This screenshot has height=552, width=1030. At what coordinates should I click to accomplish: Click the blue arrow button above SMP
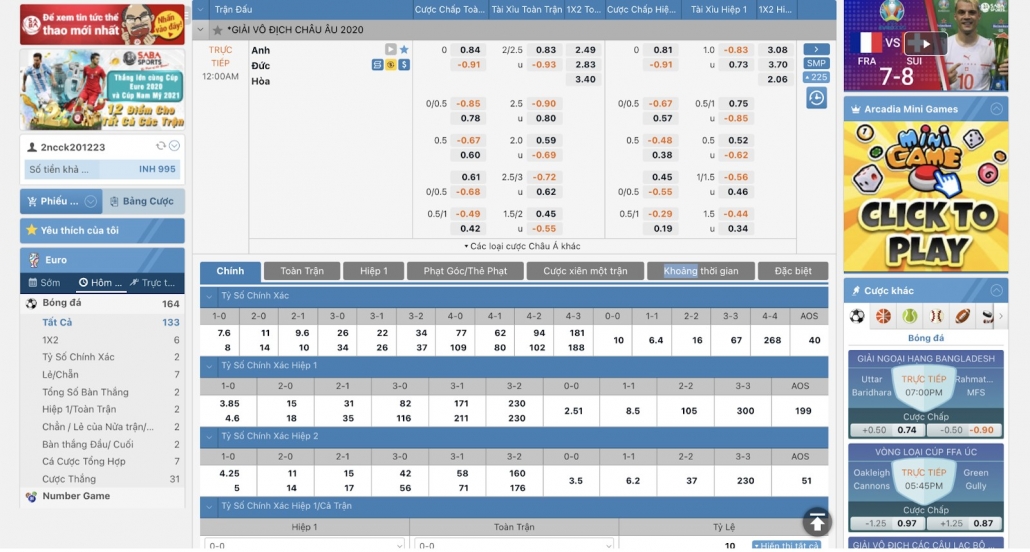click(x=816, y=49)
